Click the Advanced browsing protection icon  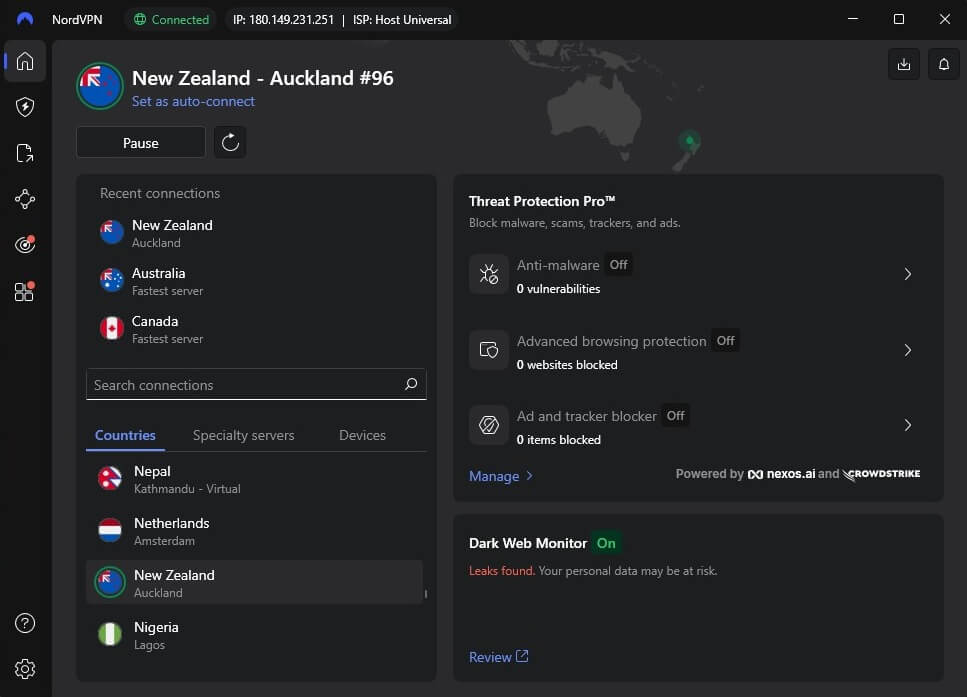tap(489, 350)
